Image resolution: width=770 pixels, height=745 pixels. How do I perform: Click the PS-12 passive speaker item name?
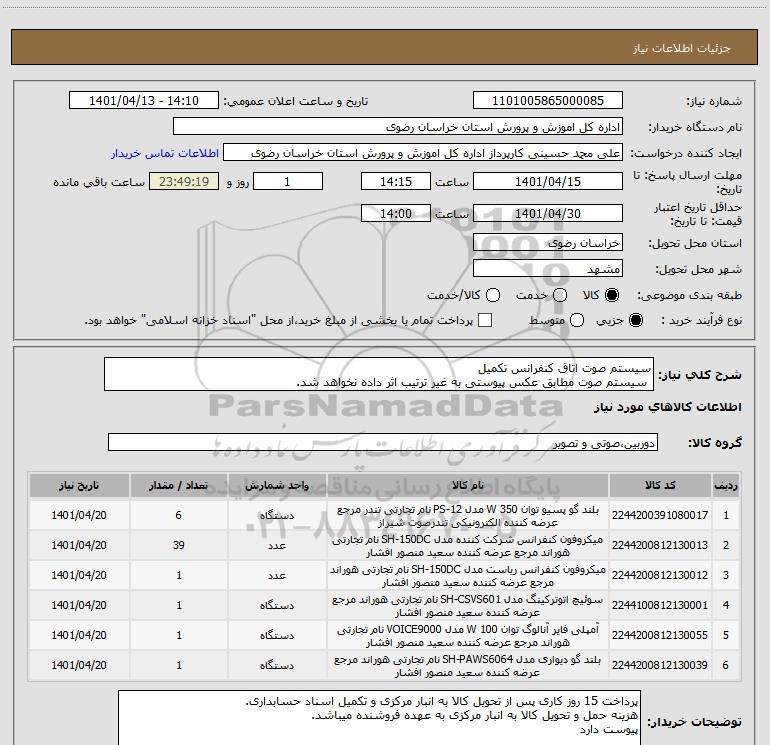[468, 516]
